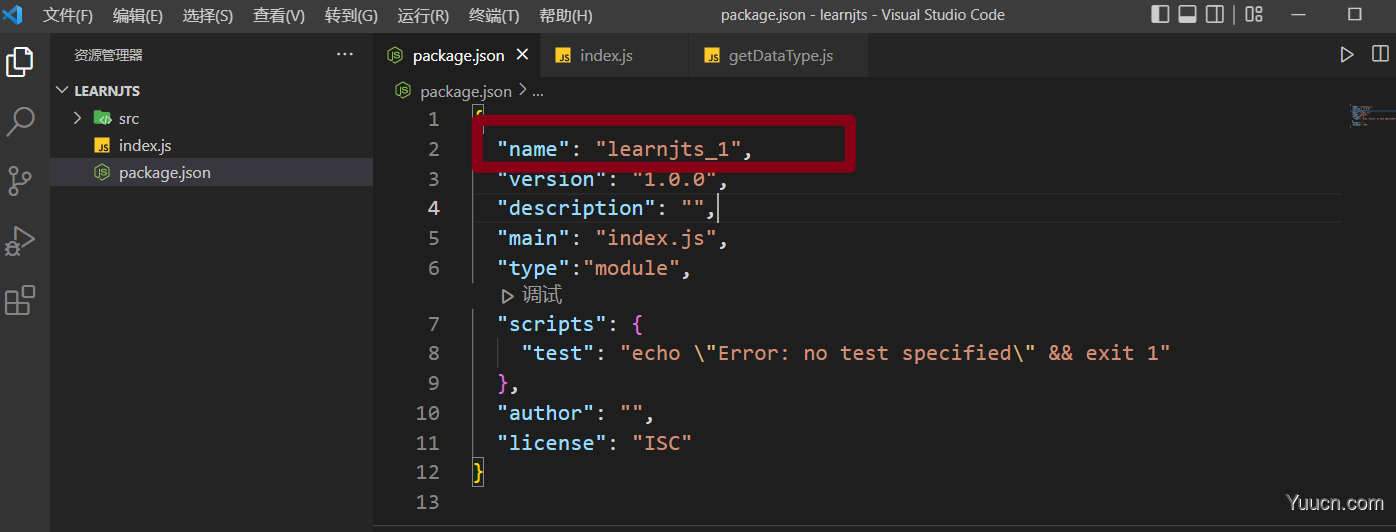The height and width of the screenshot is (532, 1396).
Task: Click line number 7 in the gutter
Action: (433, 324)
